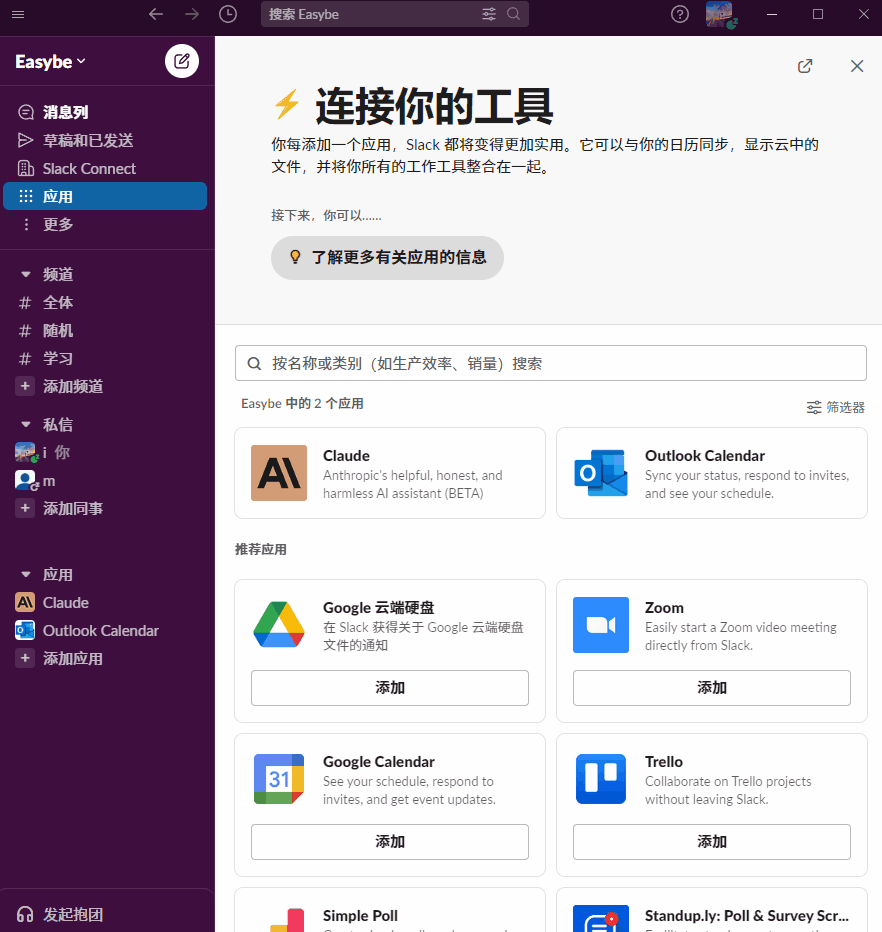Image resolution: width=882 pixels, height=932 pixels.
Task: Open the #全体 channel
Action: 105,303
